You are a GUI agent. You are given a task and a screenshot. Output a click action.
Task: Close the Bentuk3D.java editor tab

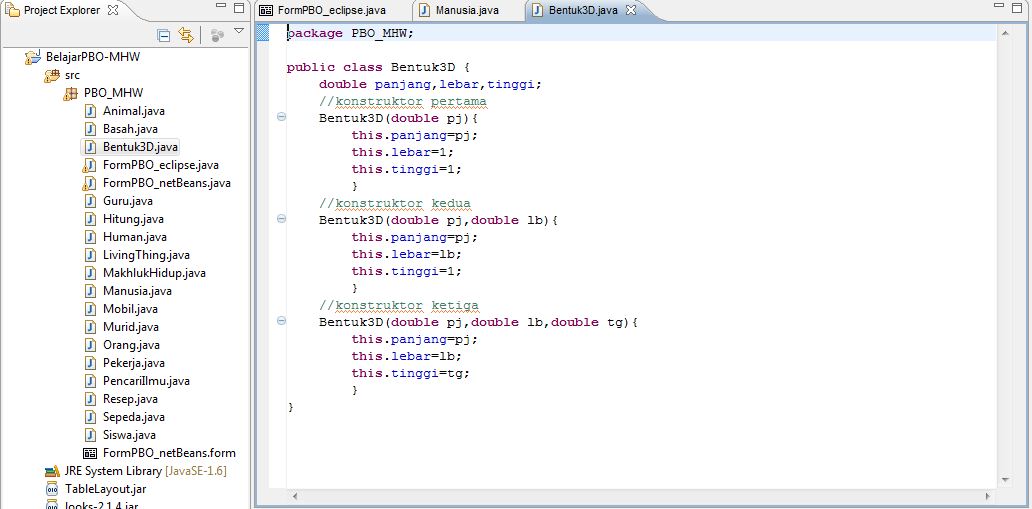pyautogui.click(x=631, y=11)
